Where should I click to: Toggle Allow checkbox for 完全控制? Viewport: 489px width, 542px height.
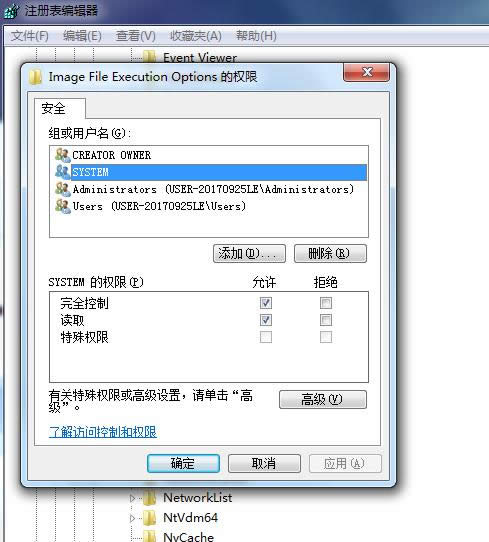(x=266, y=303)
